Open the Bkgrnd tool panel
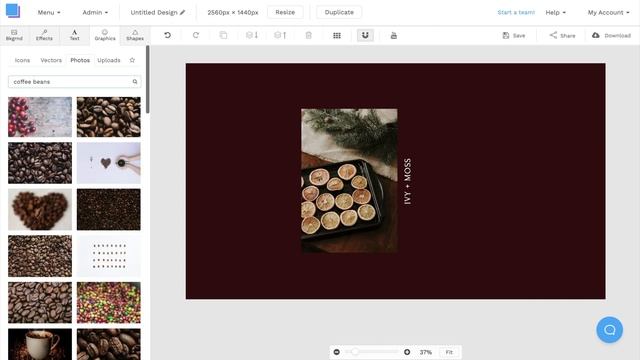Viewport: 640px width, 360px height. point(14,35)
